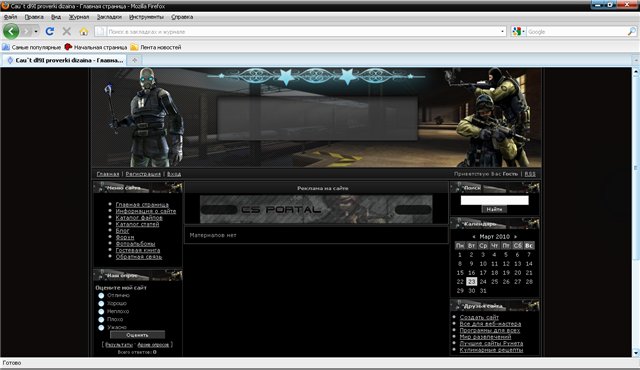Open a new tab with plus button
The height and width of the screenshot is (370, 640).
pyautogui.click(x=134, y=60)
